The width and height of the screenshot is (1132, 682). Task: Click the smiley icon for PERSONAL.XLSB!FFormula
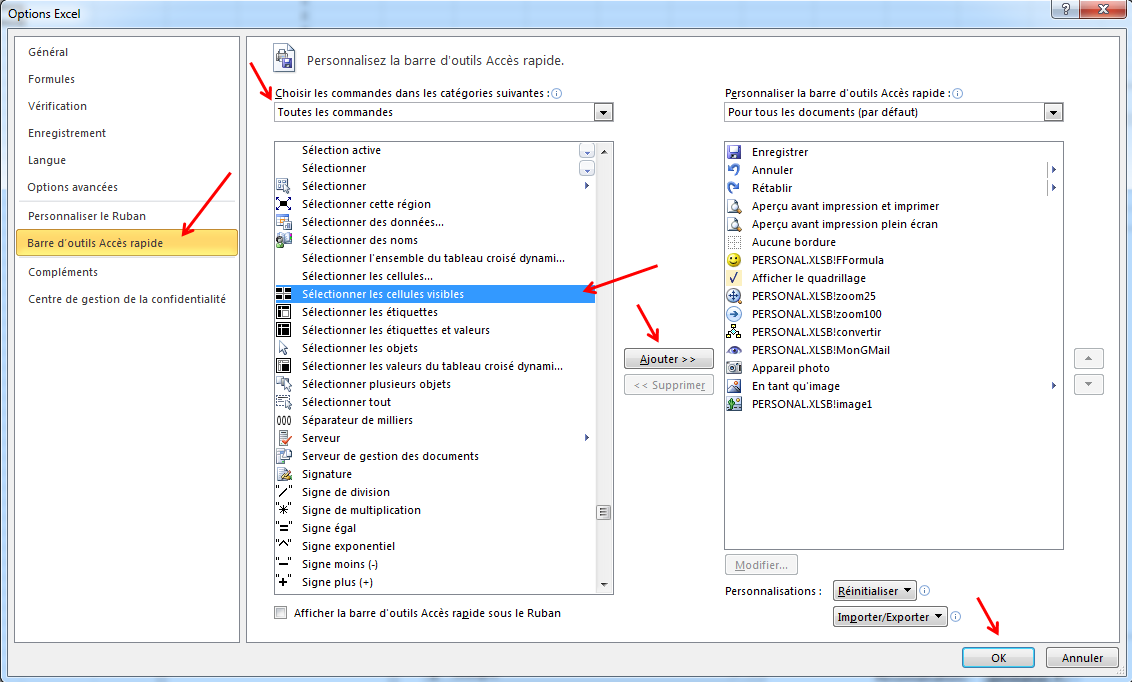[x=734, y=261]
